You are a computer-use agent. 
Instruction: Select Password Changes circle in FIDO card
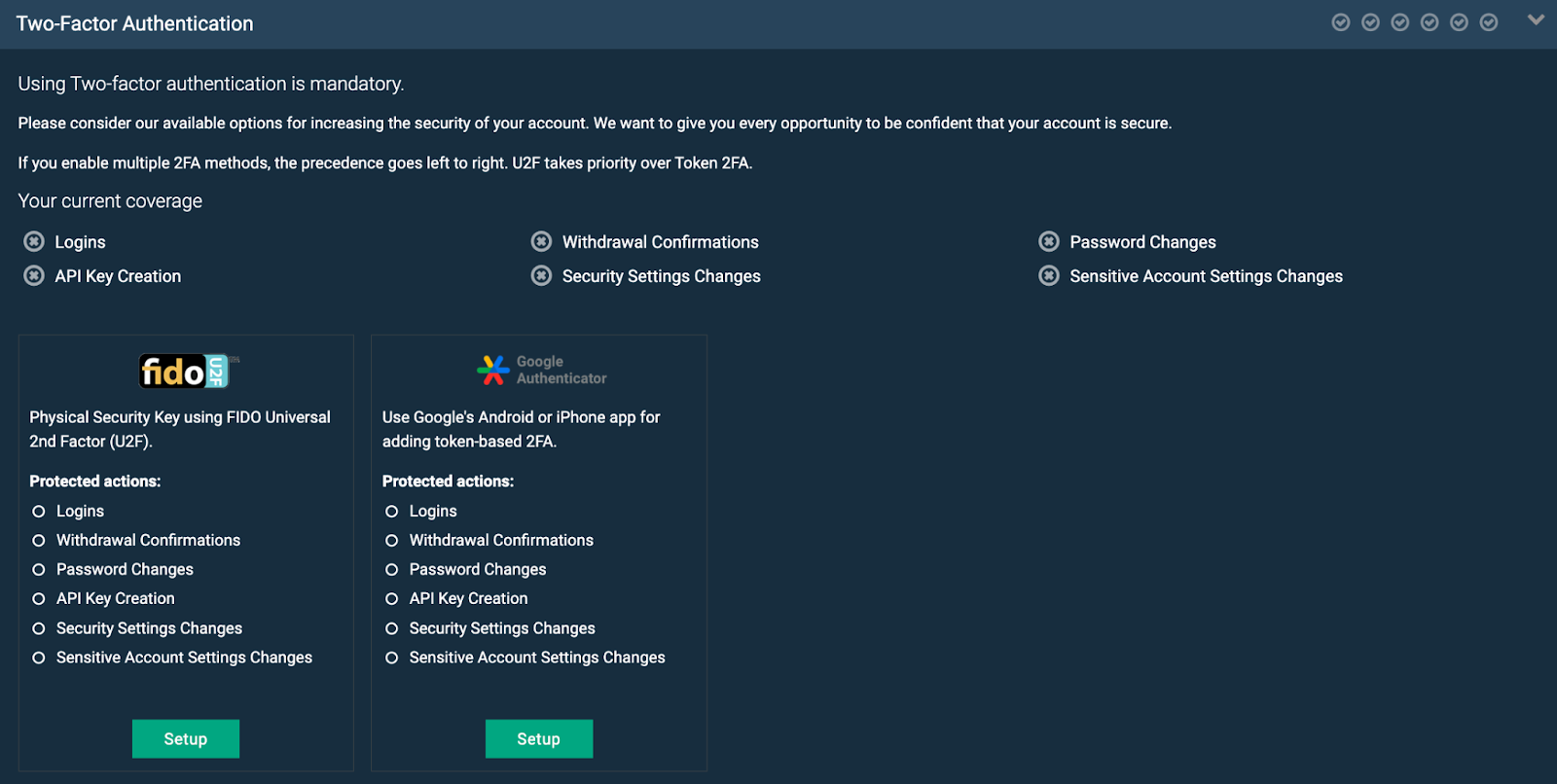39,569
